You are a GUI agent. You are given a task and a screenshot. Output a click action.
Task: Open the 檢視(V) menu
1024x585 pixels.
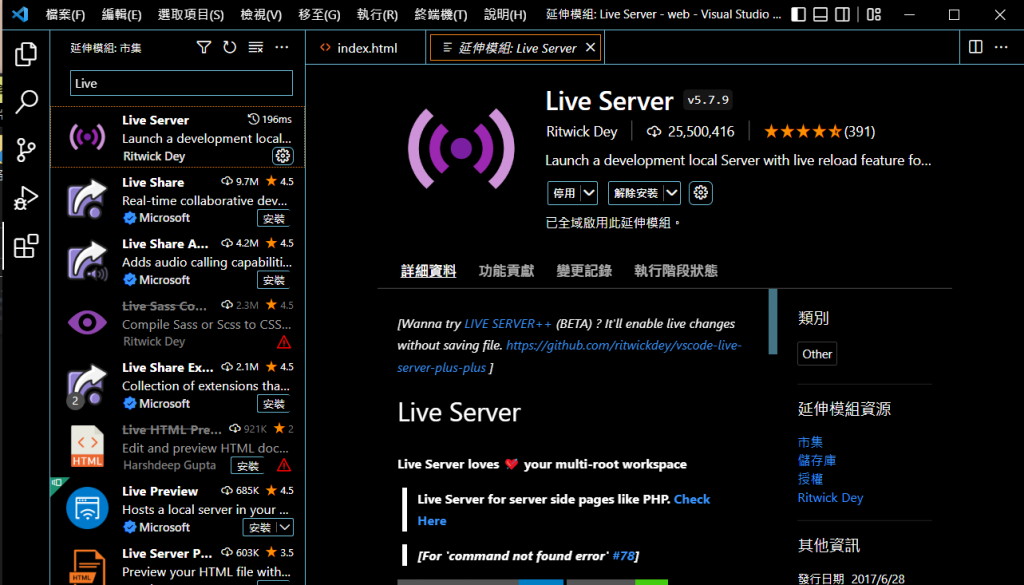(x=261, y=14)
